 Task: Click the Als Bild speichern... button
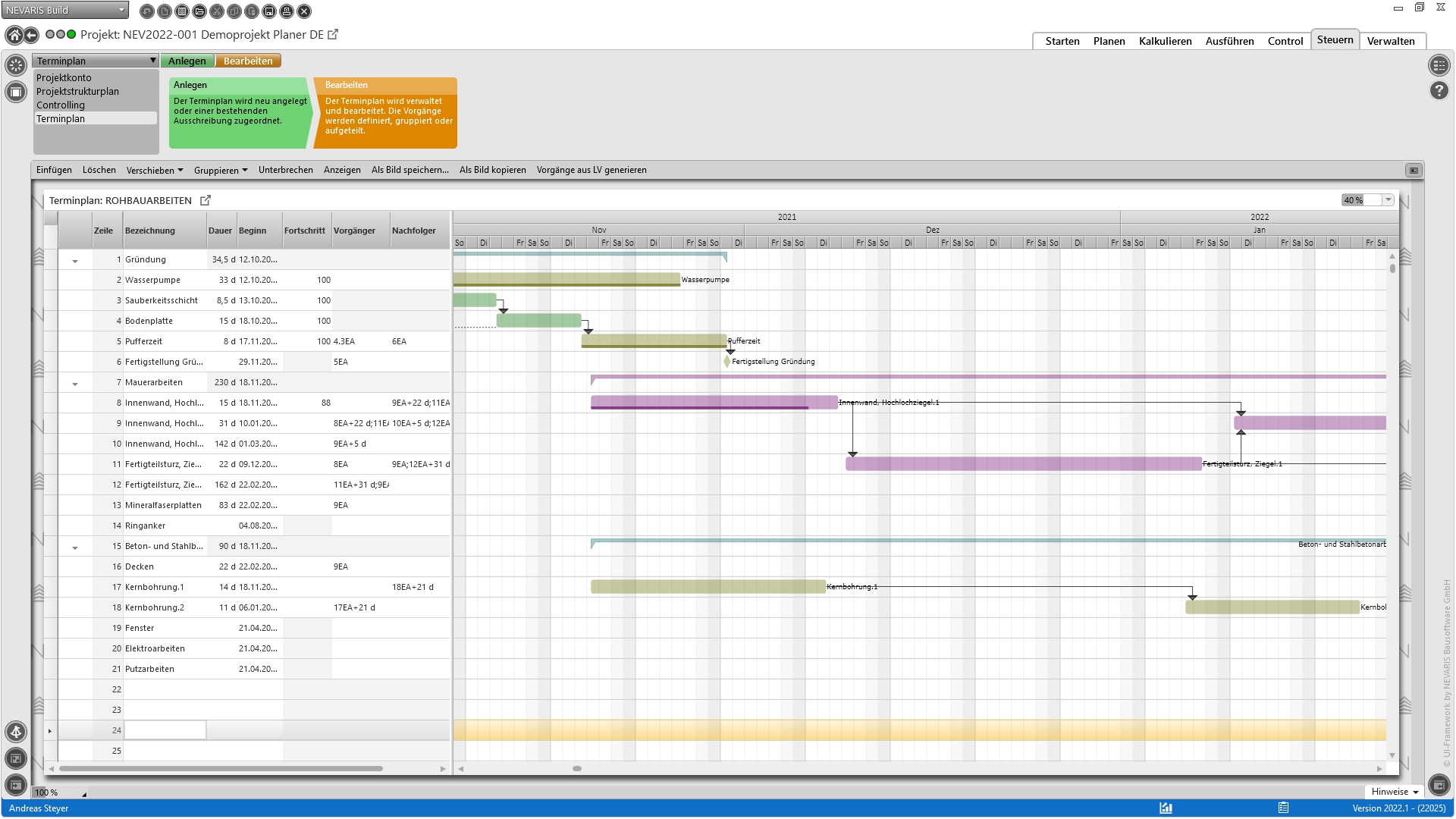point(409,171)
